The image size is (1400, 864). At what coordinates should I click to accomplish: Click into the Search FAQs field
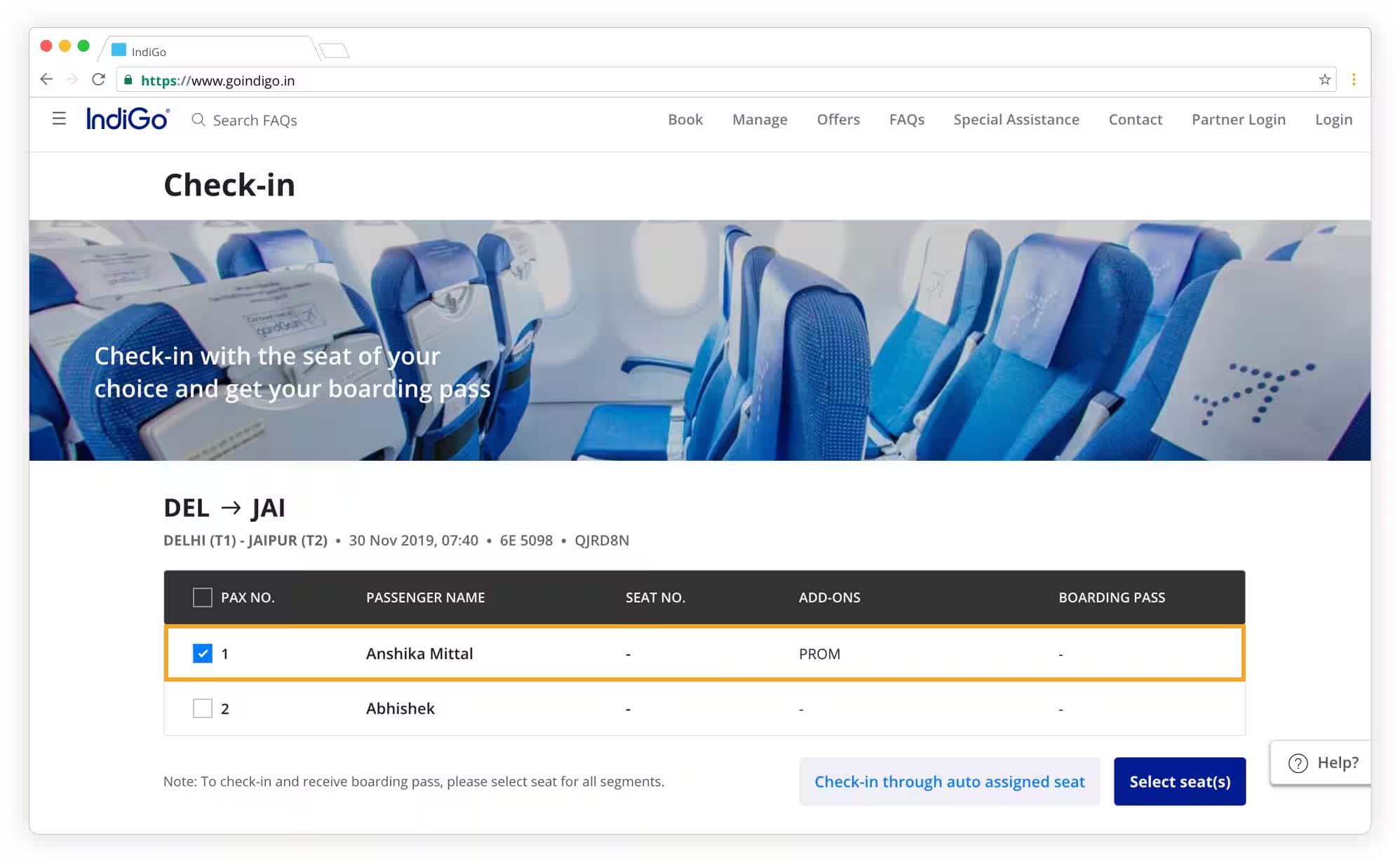(255, 121)
